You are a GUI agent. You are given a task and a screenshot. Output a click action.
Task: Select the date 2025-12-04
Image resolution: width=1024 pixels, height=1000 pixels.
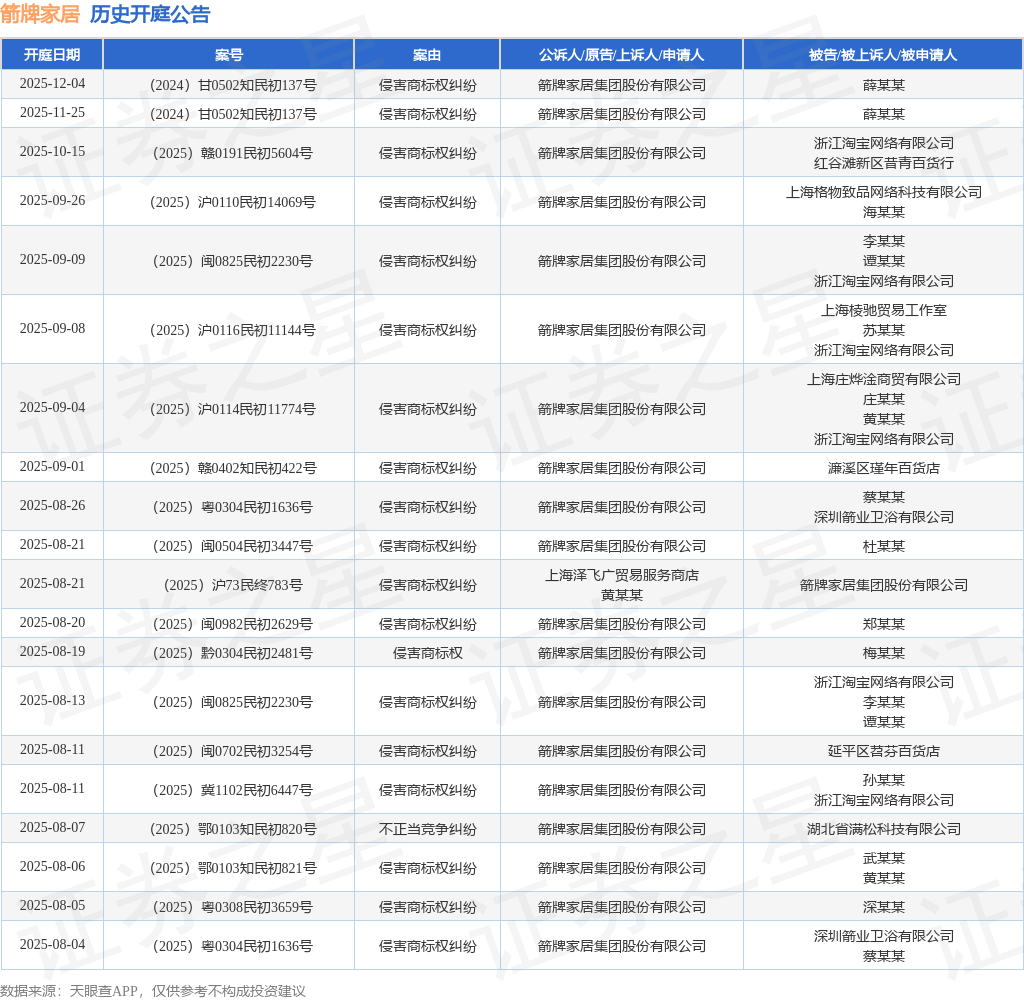(52, 84)
